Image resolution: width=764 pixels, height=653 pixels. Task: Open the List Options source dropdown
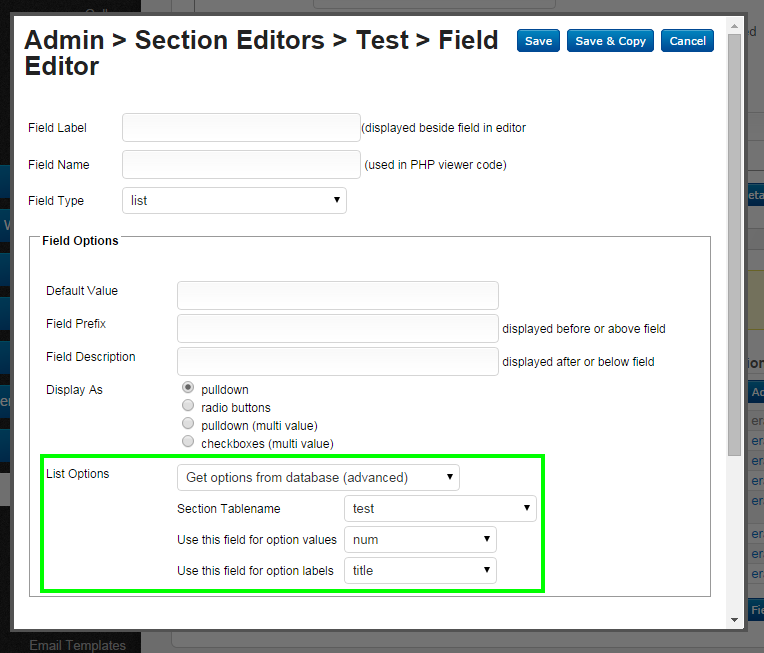click(x=318, y=477)
